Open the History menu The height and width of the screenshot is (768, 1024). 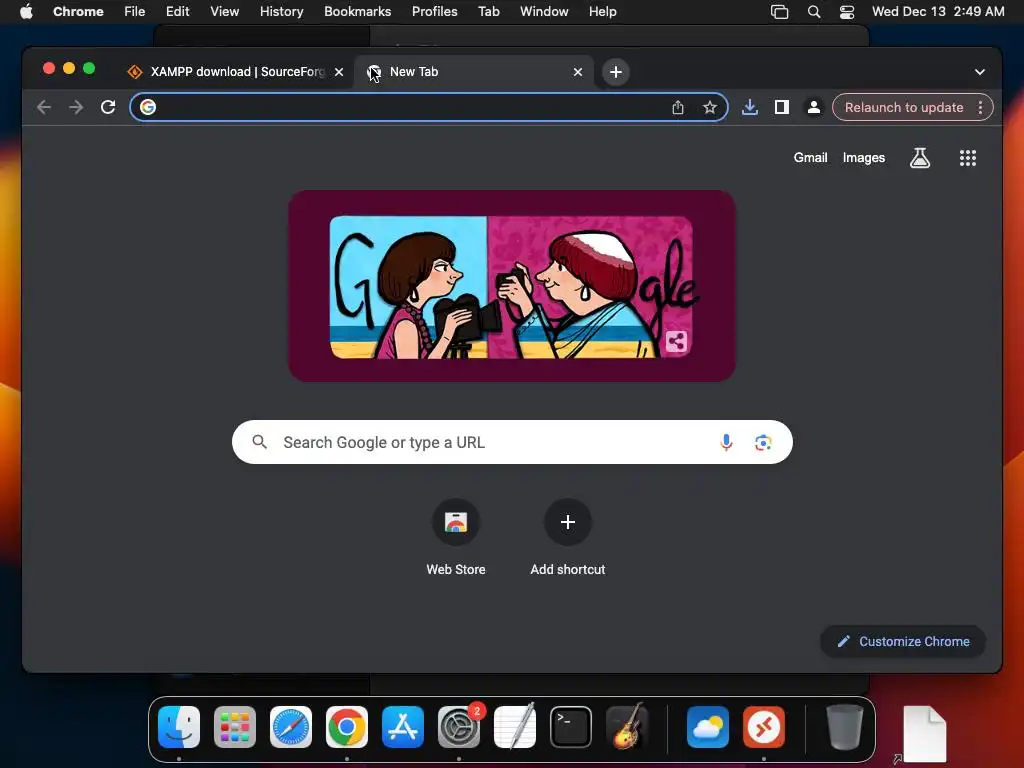pos(281,11)
